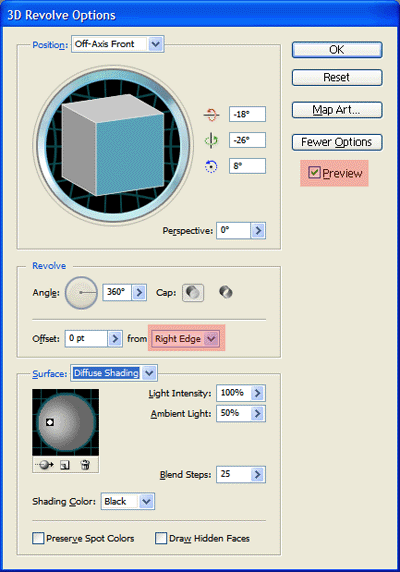This screenshot has height=572, width=400.
Task: Select the solid cap-on icon
Action: [x=193, y=293]
